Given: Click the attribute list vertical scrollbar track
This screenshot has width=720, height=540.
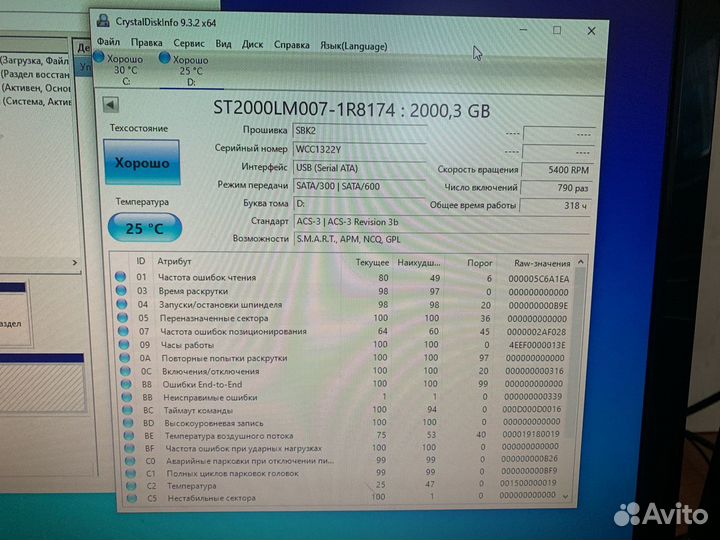Looking at the screenshot, I should (574, 381).
